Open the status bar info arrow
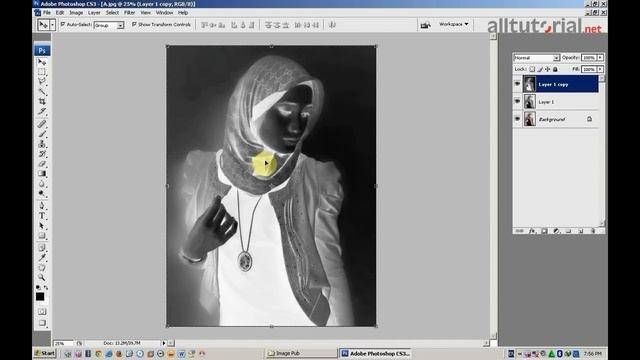Screen dimensions: 640x360 click(x=164, y=343)
